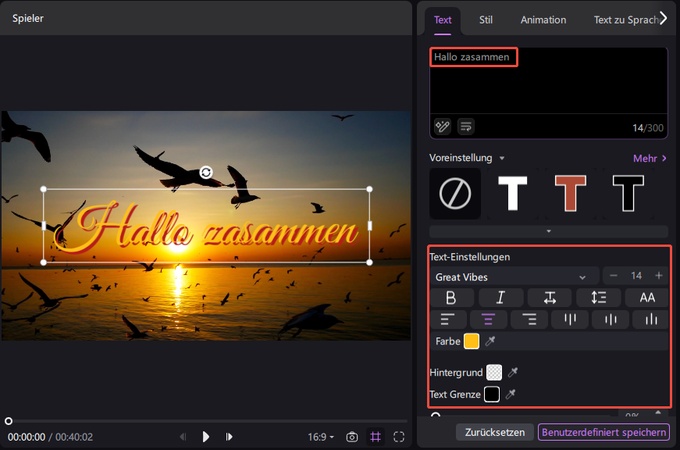Open the black Text Grenze swatch

click(x=492, y=394)
